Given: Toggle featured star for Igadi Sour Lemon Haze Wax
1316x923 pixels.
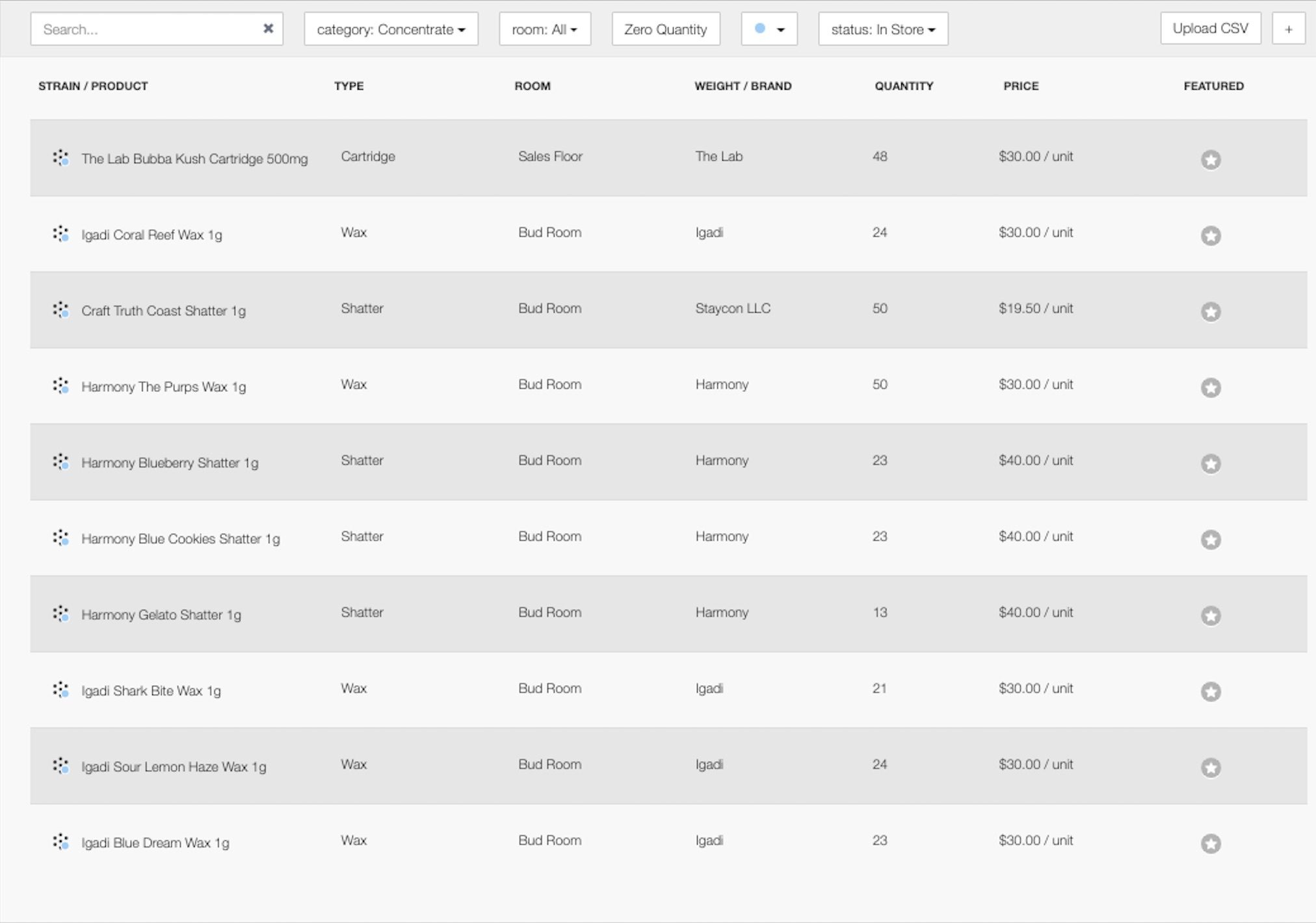Looking at the screenshot, I should [1210, 768].
